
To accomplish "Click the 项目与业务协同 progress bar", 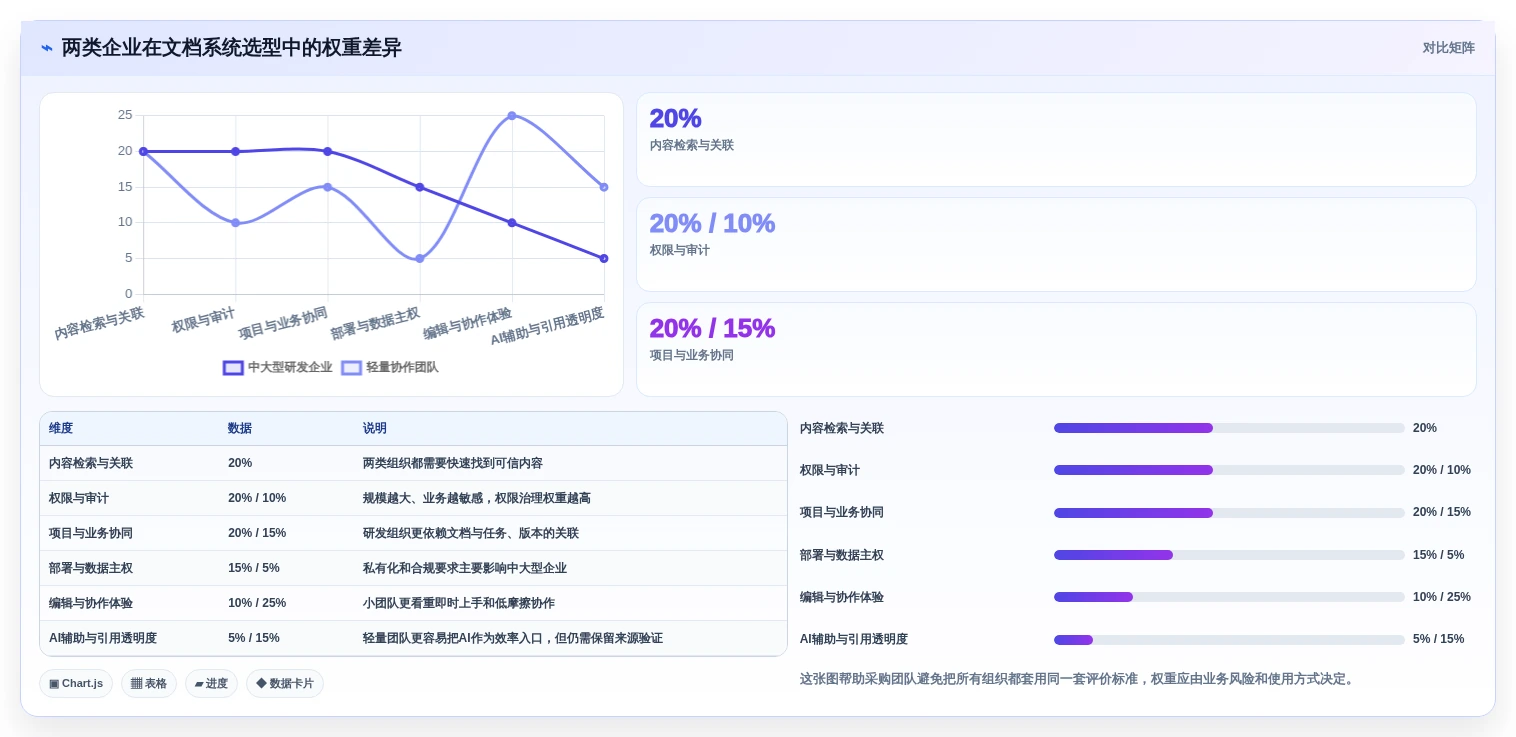I will click(1229, 513).
